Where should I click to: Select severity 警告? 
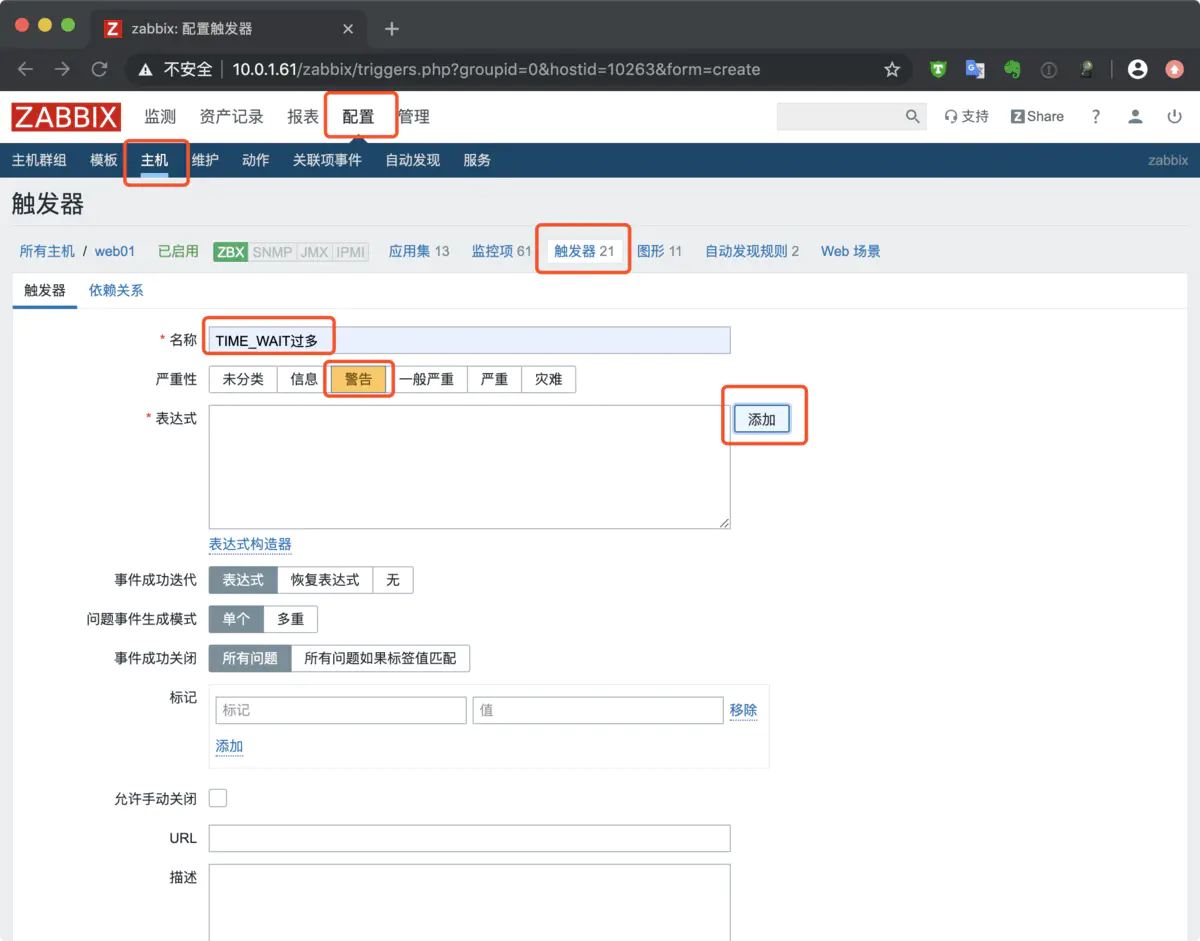[x=358, y=379]
